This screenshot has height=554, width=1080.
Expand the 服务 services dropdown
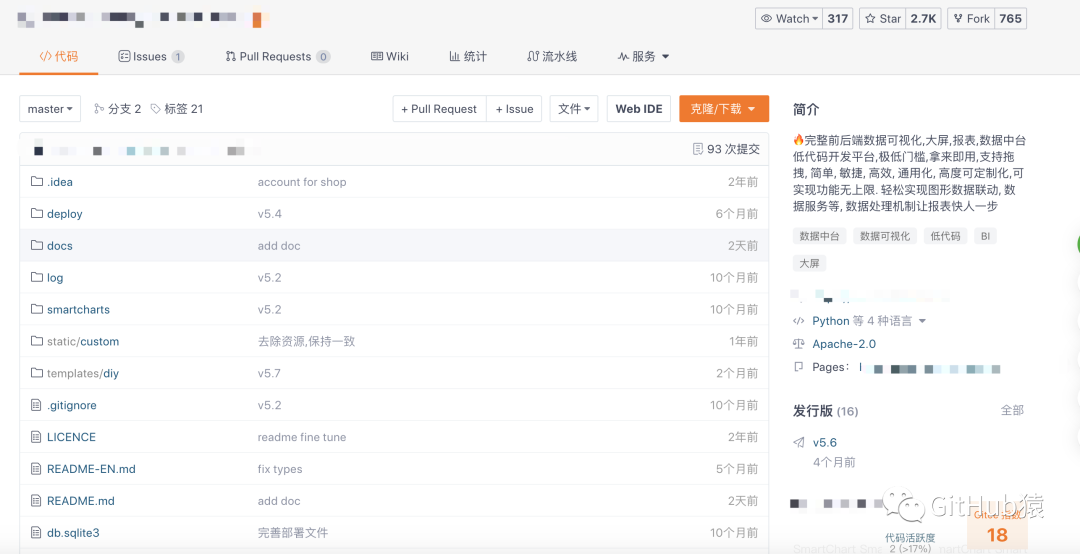[x=643, y=57]
